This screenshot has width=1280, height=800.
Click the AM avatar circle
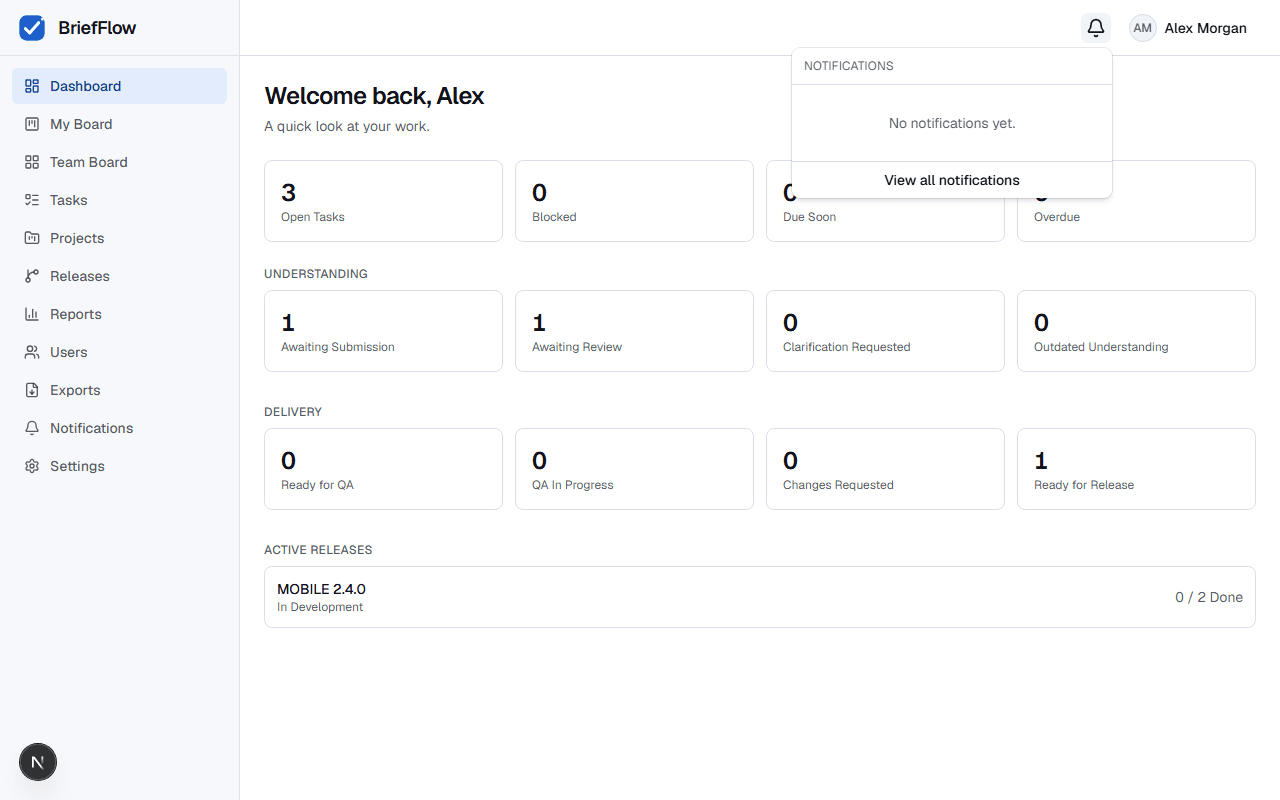coord(1143,28)
